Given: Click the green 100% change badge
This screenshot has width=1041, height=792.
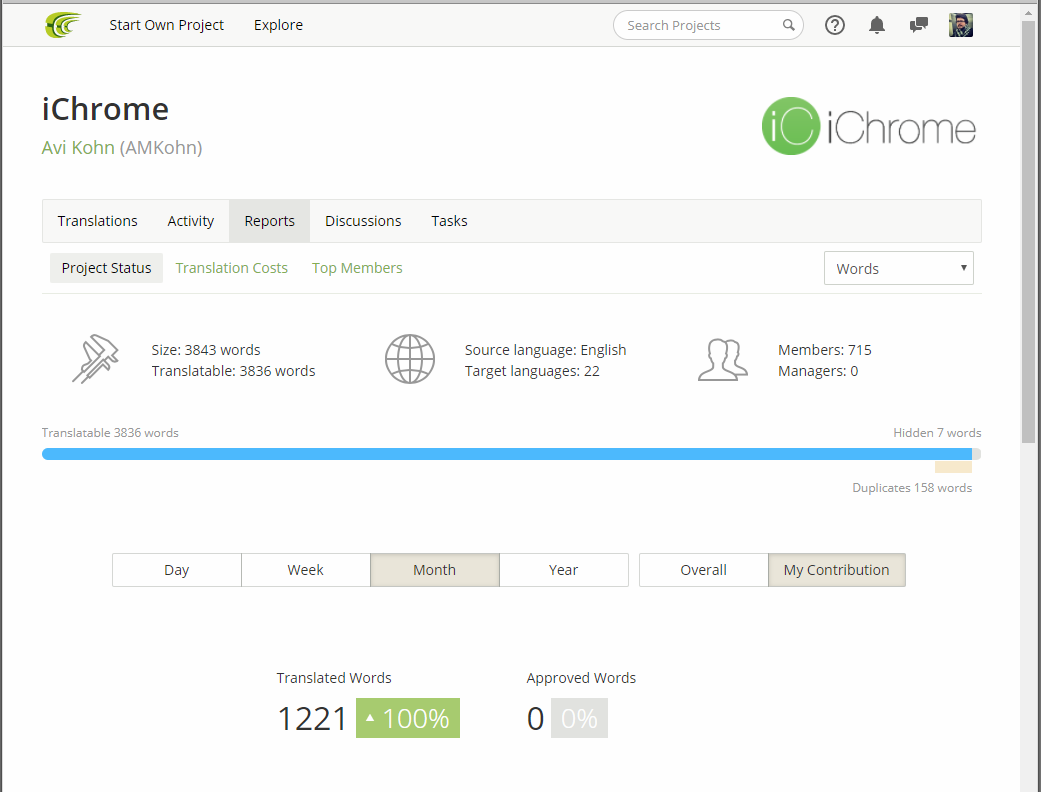Looking at the screenshot, I should point(408,718).
